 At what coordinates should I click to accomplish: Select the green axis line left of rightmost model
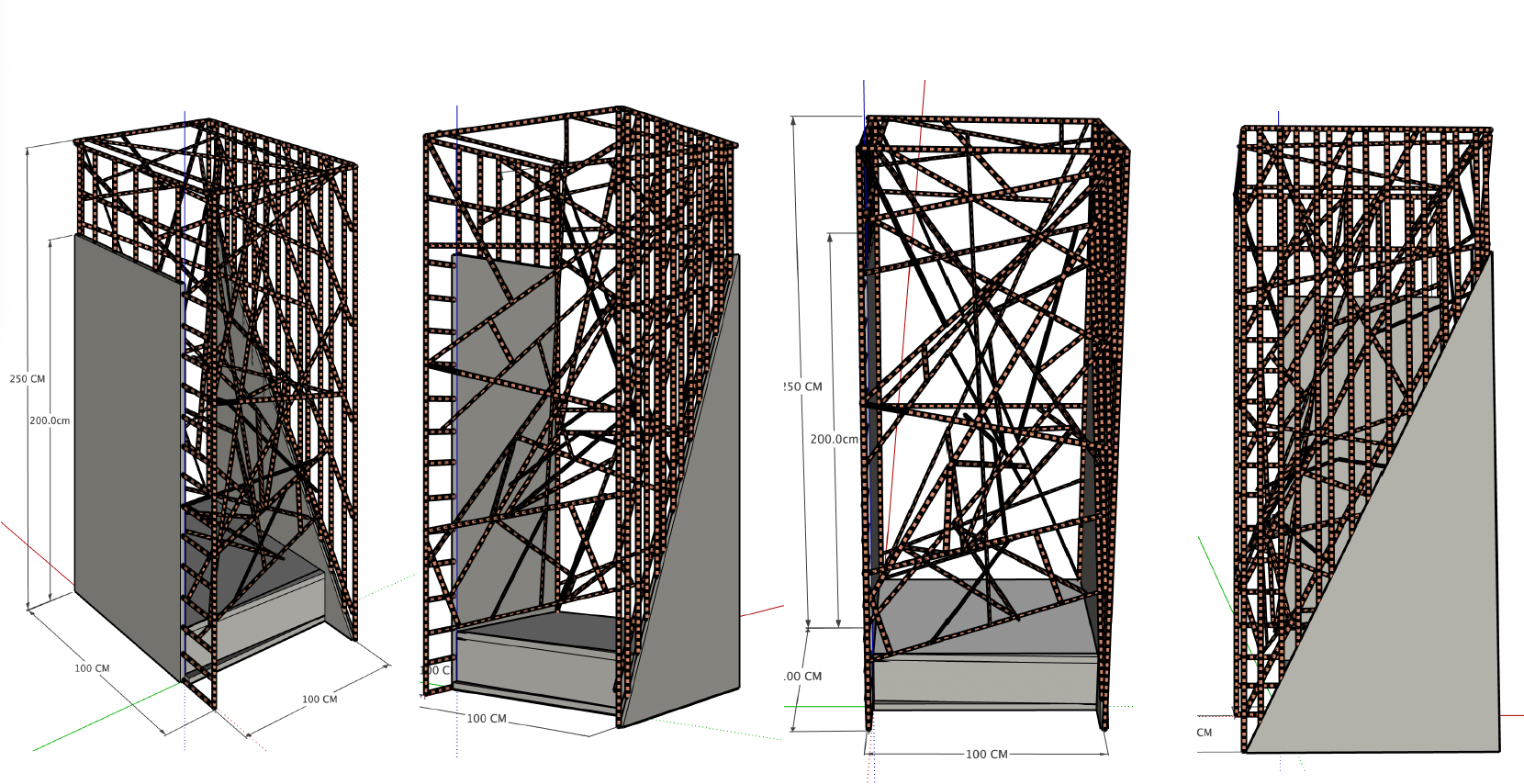tap(1212, 569)
